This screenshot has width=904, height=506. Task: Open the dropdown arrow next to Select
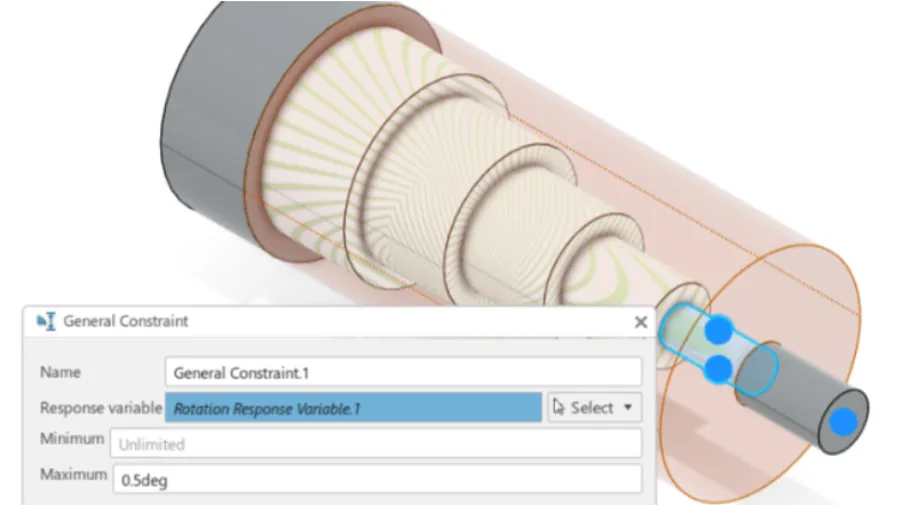(x=628, y=407)
